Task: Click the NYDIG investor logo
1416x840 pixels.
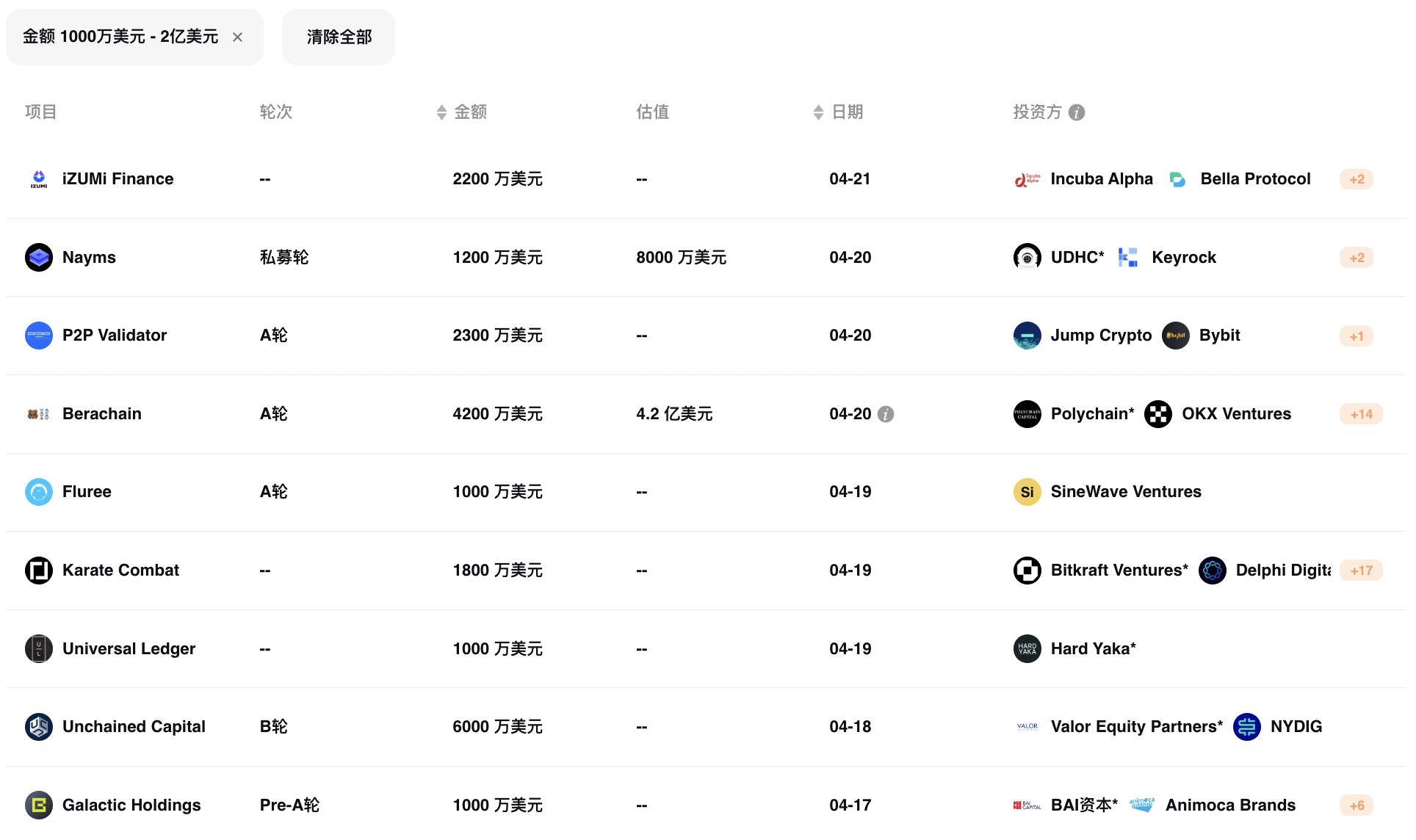Action: [x=1247, y=727]
